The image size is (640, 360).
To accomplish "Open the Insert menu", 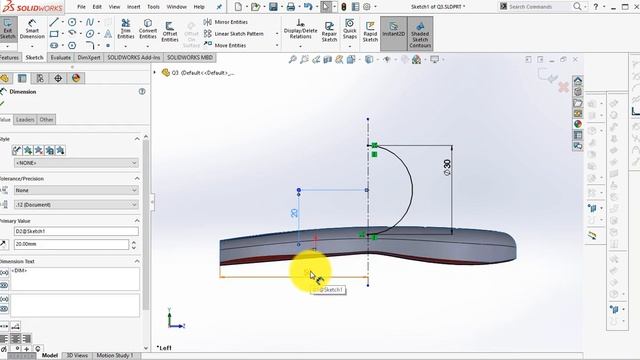I will [133, 7].
